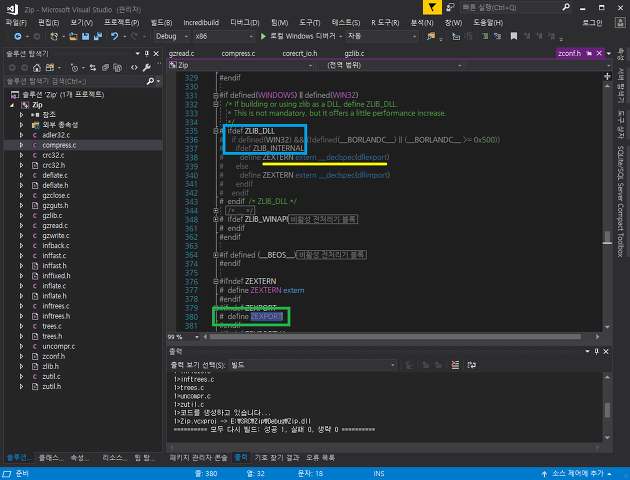Select compress.c in Solution Explorer

click(59, 145)
